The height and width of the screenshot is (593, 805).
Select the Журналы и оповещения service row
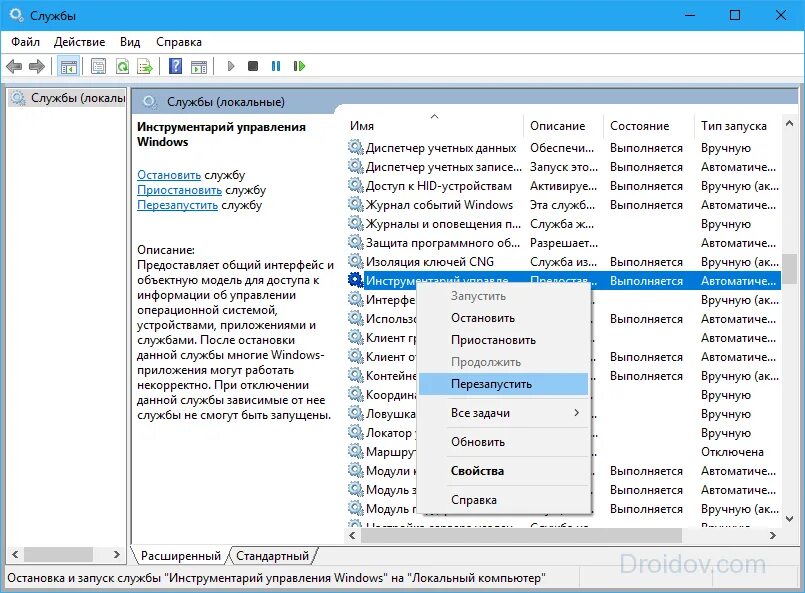click(x=563, y=224)
